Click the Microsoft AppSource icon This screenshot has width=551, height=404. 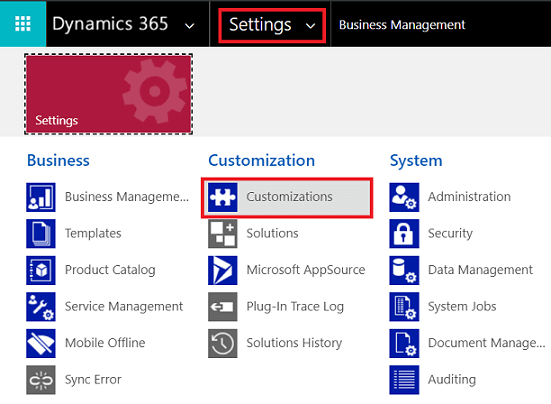222,270
